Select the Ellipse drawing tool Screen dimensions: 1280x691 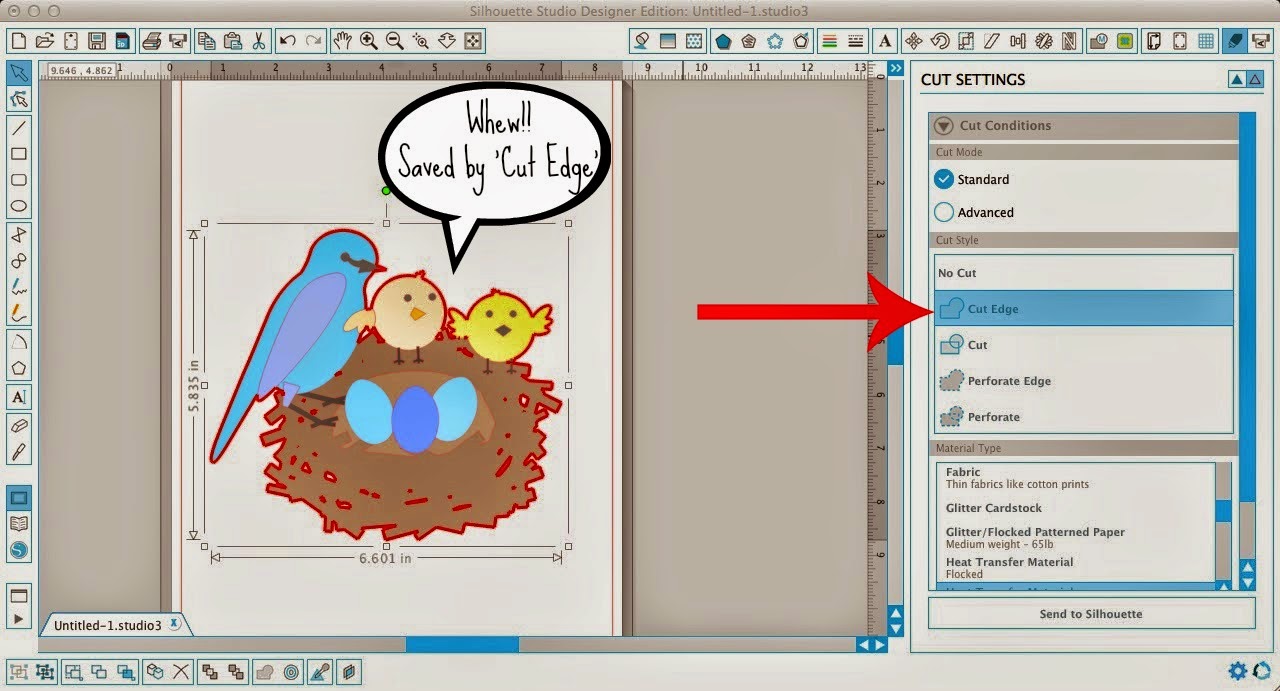click(x=18, y=206)
